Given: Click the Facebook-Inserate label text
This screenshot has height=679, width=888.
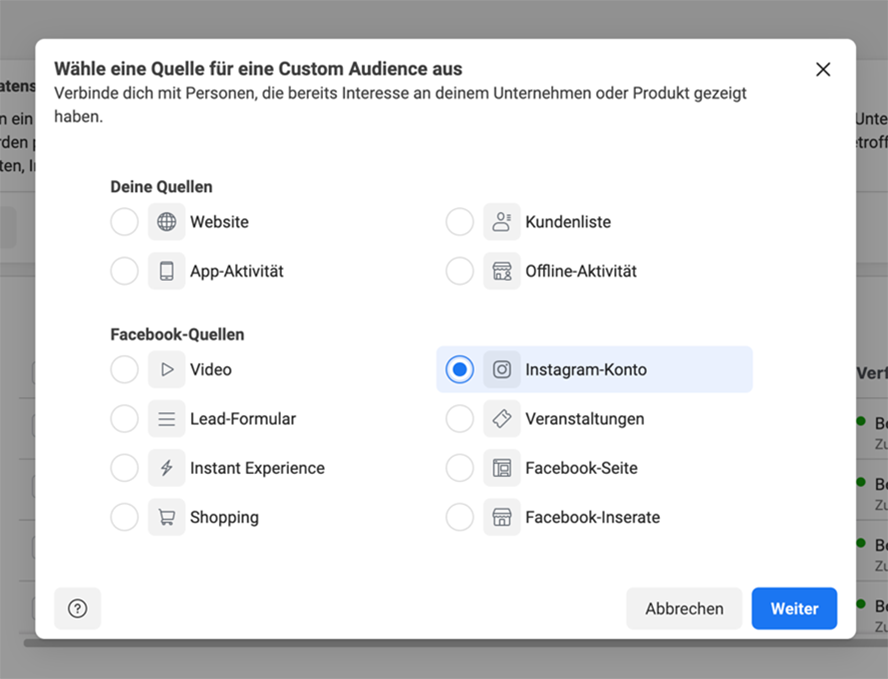Looking at the screenshot, I should click(x=593, y=518).
